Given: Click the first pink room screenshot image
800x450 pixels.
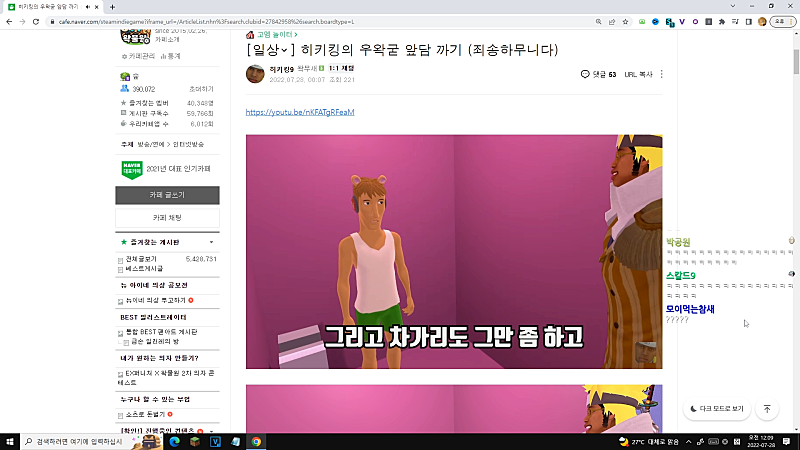Looking at the screenshot, I should pos(454,252).
